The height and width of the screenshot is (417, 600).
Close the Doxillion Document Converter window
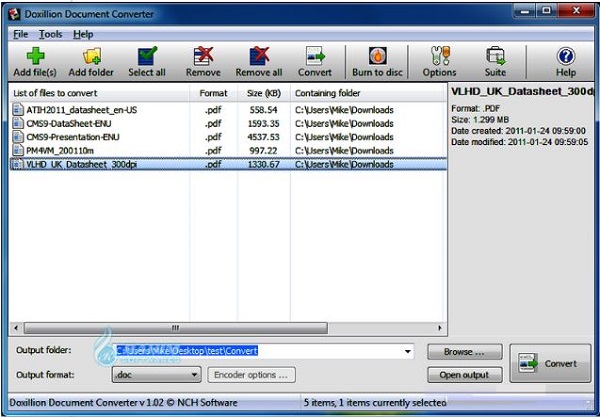576,11
